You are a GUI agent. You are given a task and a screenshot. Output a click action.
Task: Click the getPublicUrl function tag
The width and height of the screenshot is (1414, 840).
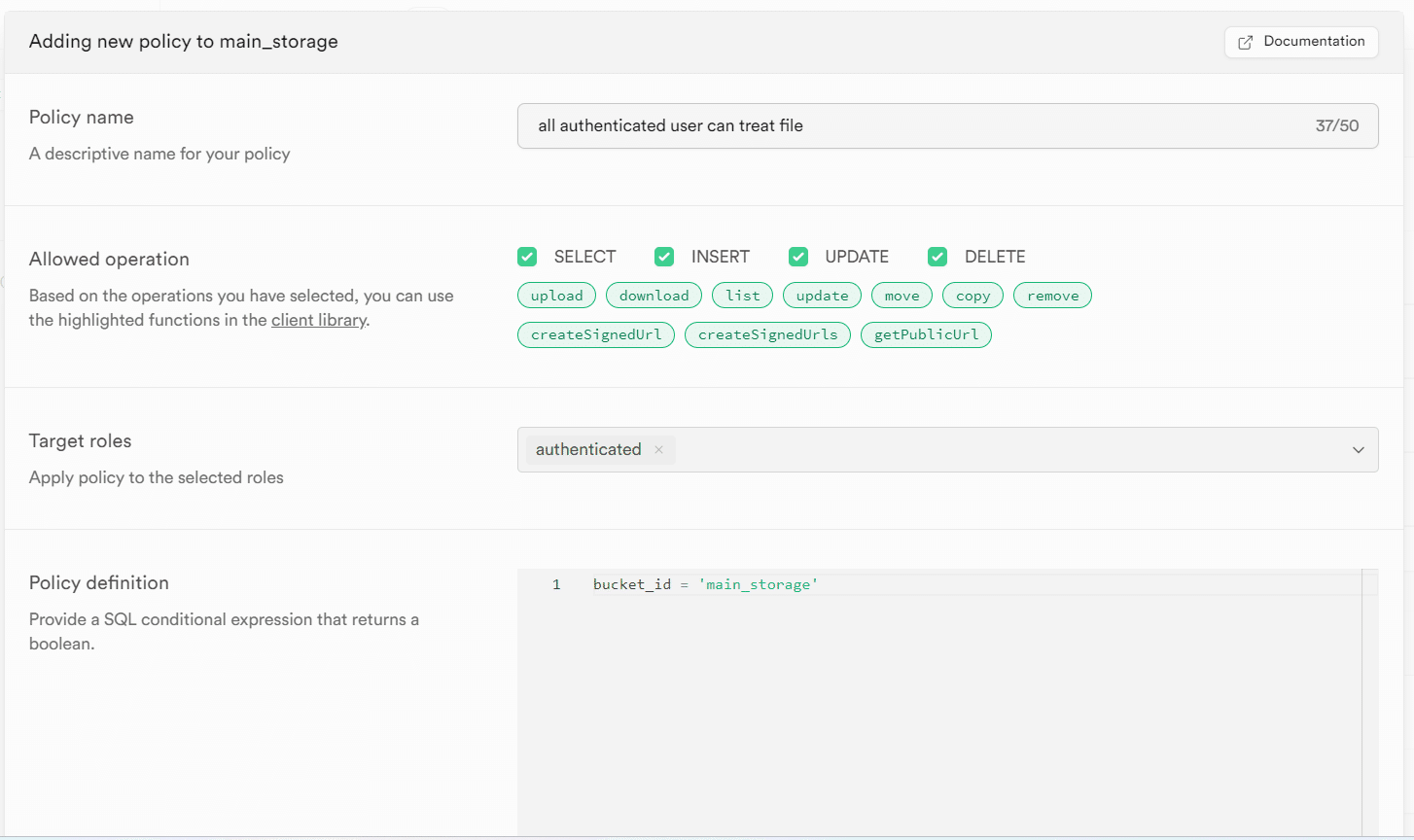926,334
